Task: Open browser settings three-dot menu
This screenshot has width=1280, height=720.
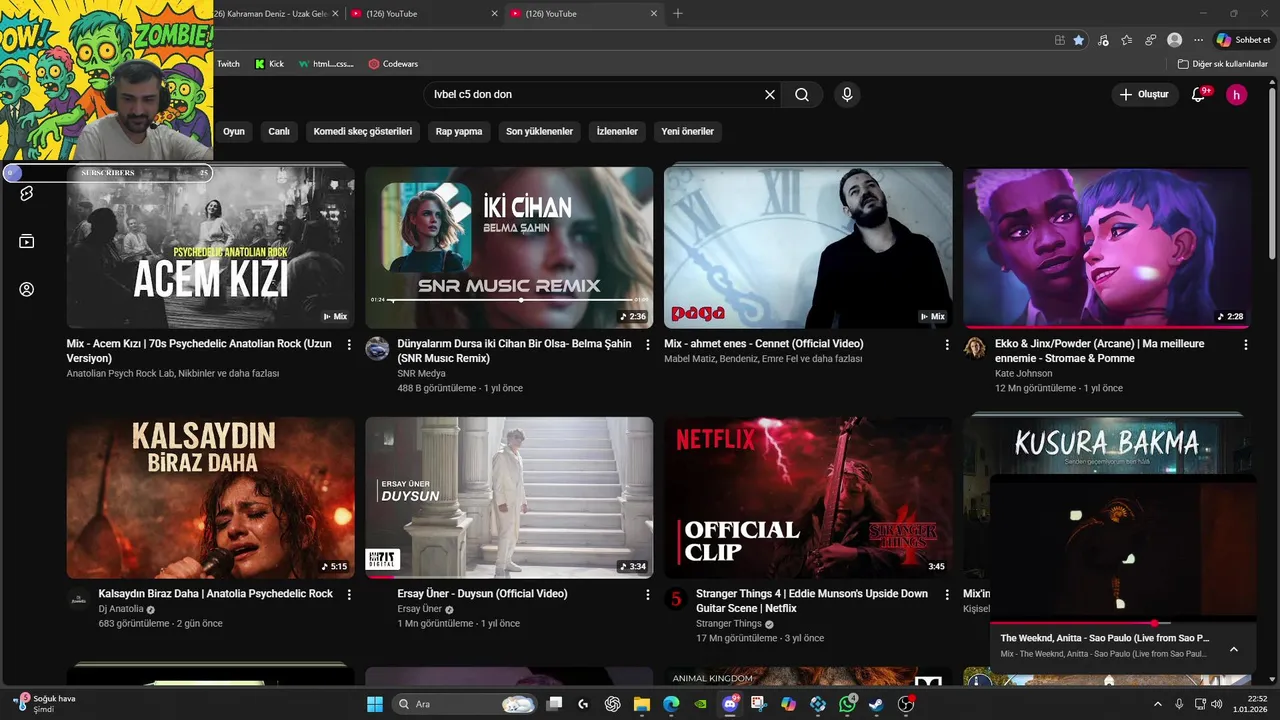Action: 1198,40
